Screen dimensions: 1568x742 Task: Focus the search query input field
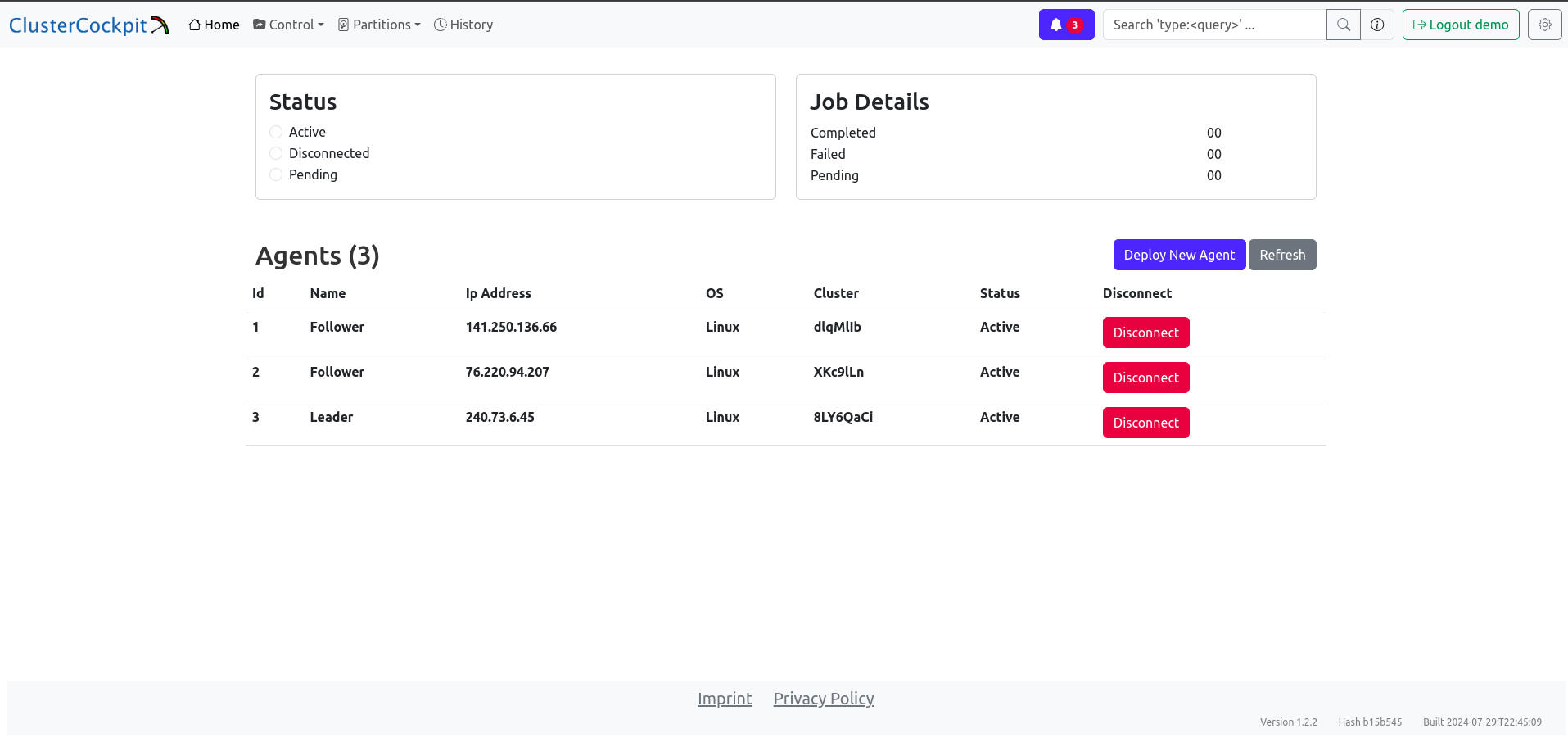[1213, 25]
